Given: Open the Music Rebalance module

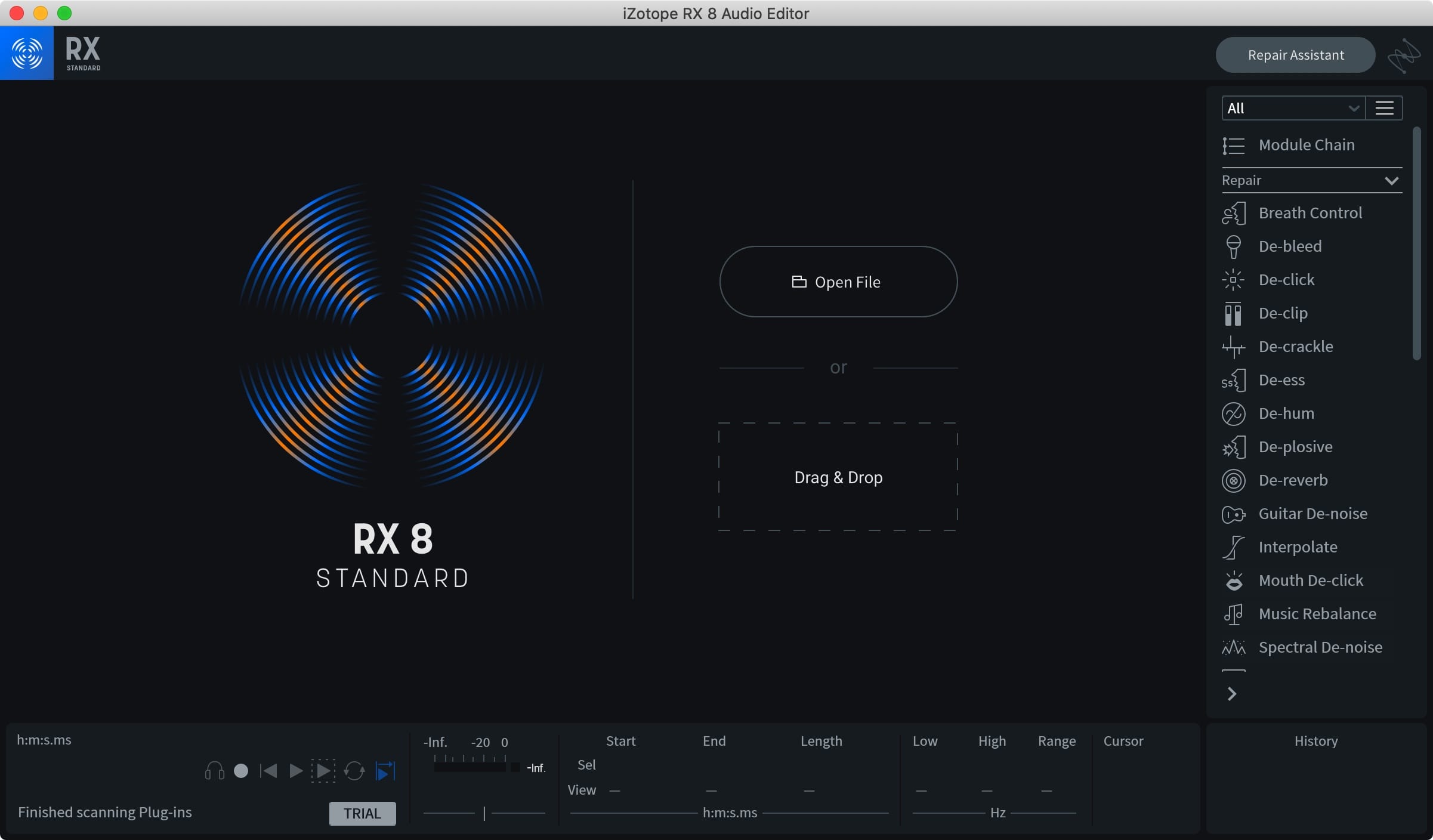Looking at the screenshot, I should pos(1317,614).
